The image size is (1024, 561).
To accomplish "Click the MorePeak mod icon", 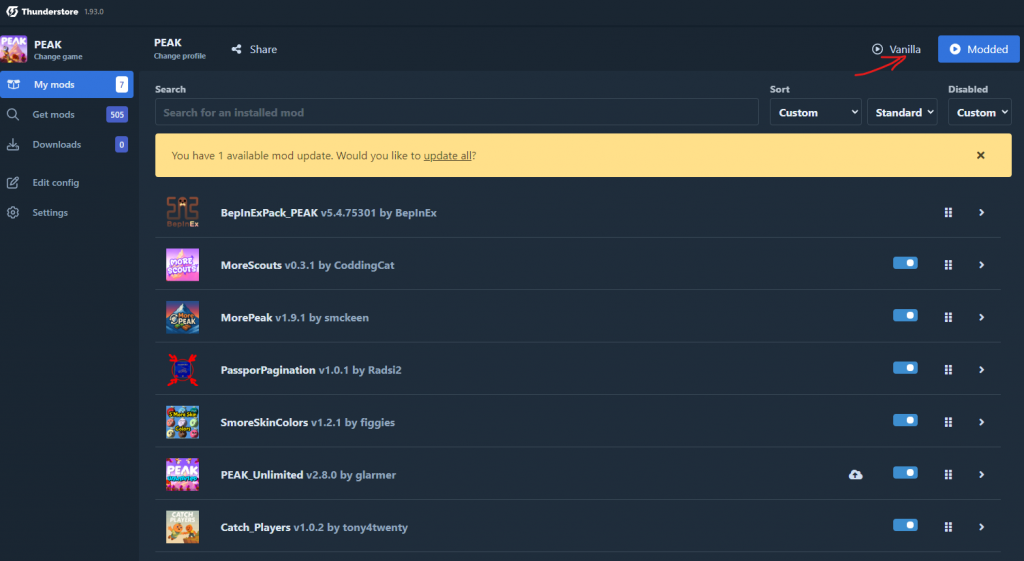I will [x=182, y=317].
